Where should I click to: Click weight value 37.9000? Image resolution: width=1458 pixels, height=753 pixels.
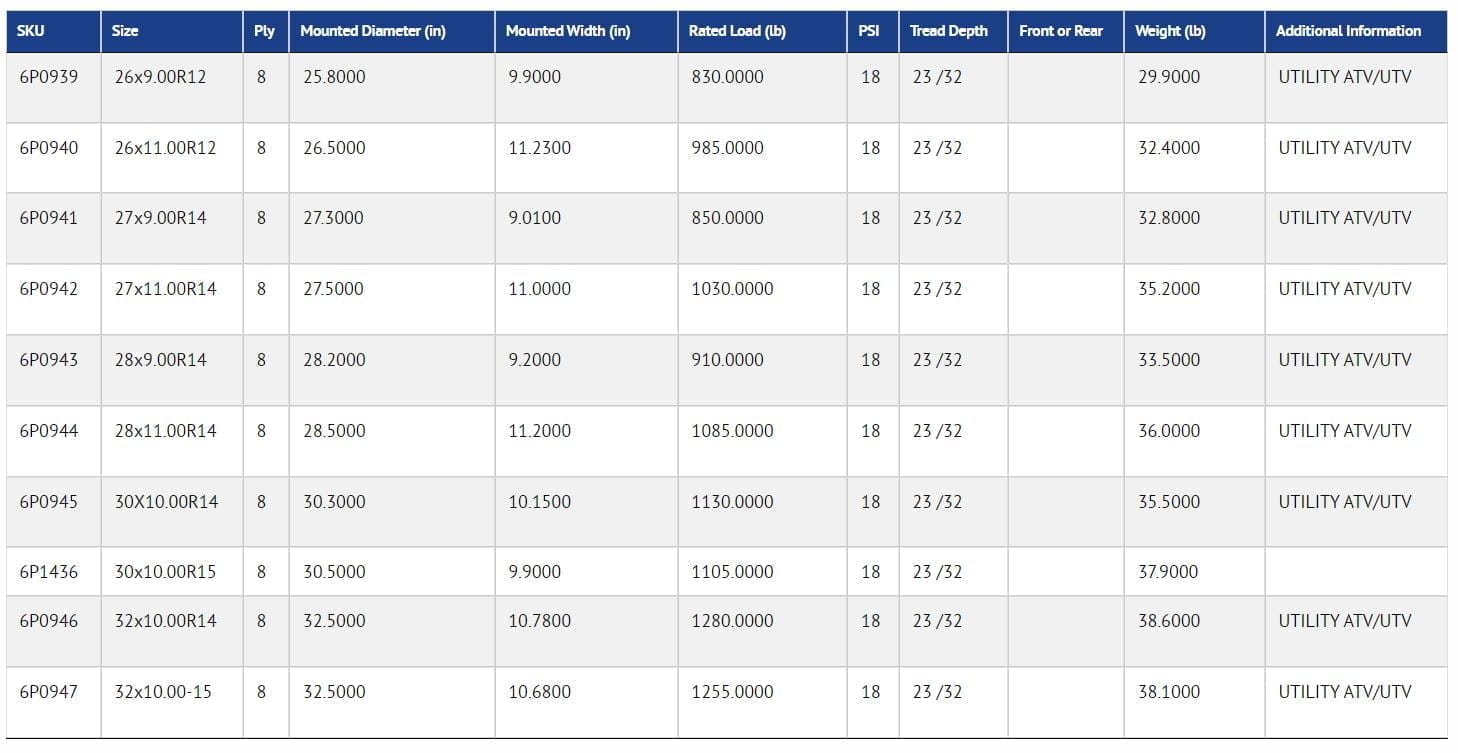pos(1168,572)
